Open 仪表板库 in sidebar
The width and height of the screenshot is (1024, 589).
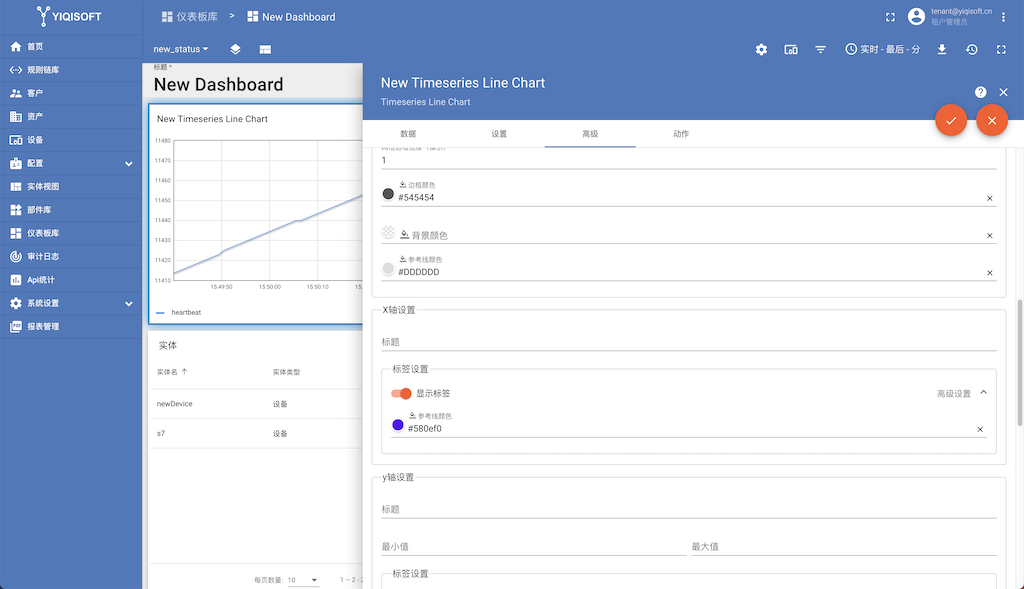(x=71, y=233)
